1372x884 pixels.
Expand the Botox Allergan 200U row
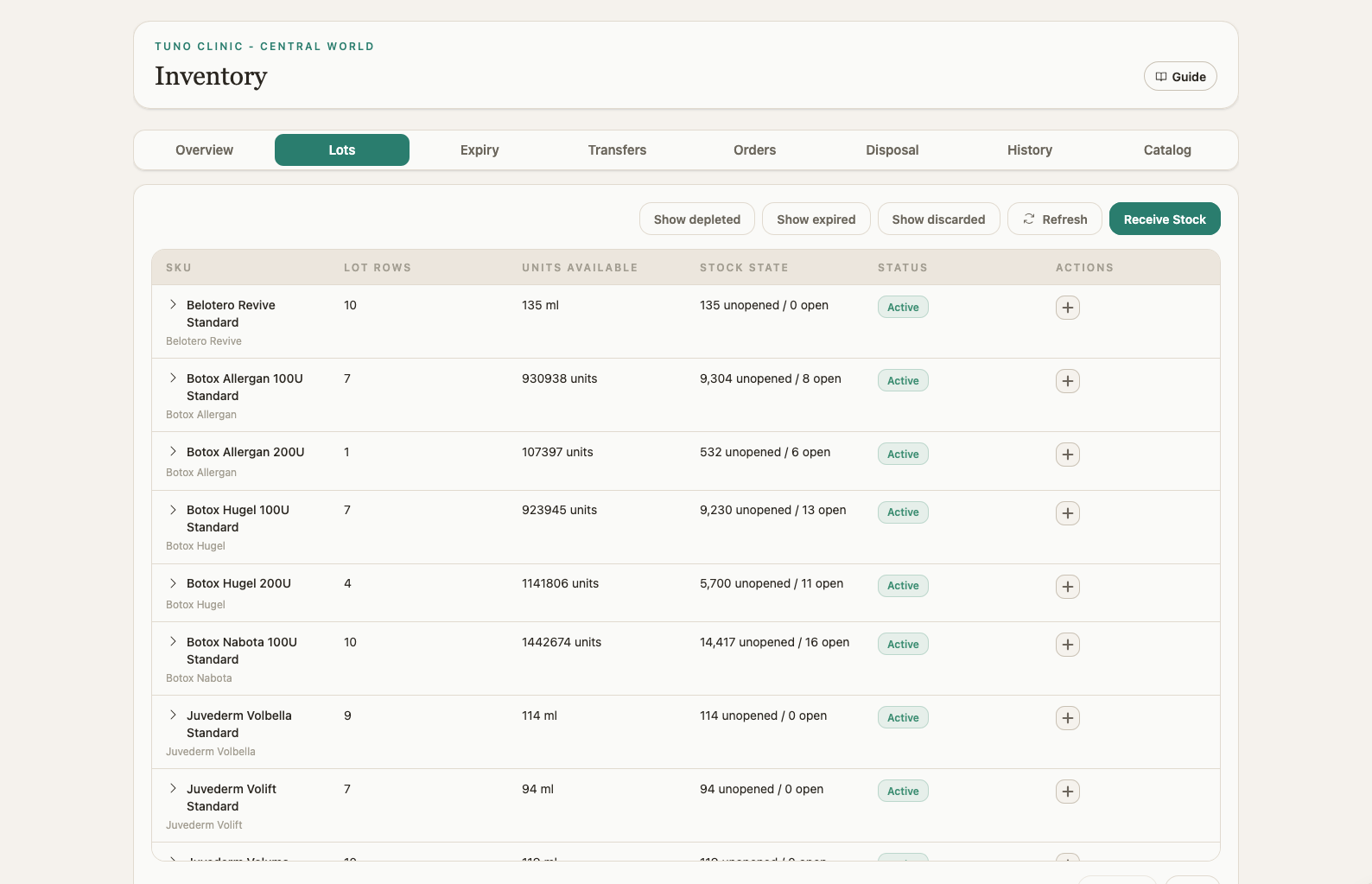coord(173,452)
